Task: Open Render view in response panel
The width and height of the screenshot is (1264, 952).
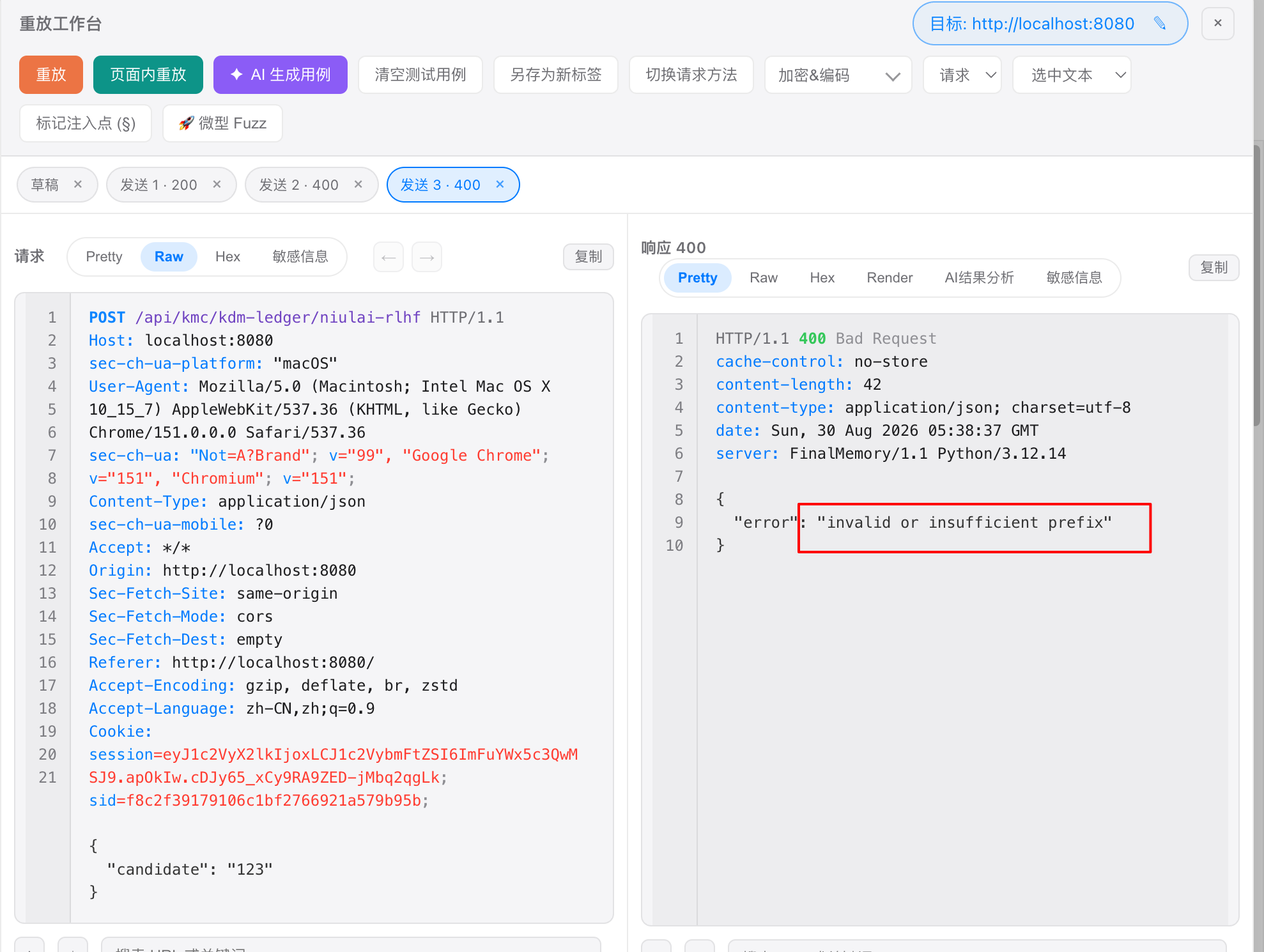Action: click(890, 278)
